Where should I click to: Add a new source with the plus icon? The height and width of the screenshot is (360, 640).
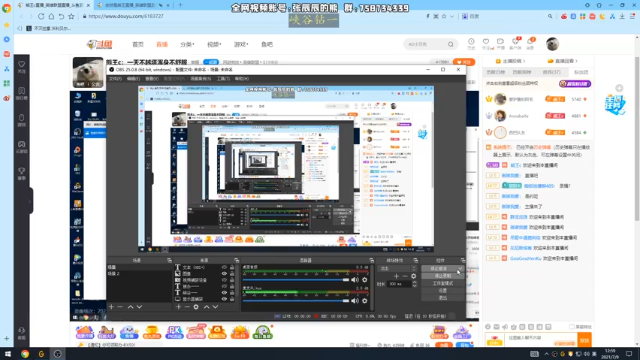[178, 307]
